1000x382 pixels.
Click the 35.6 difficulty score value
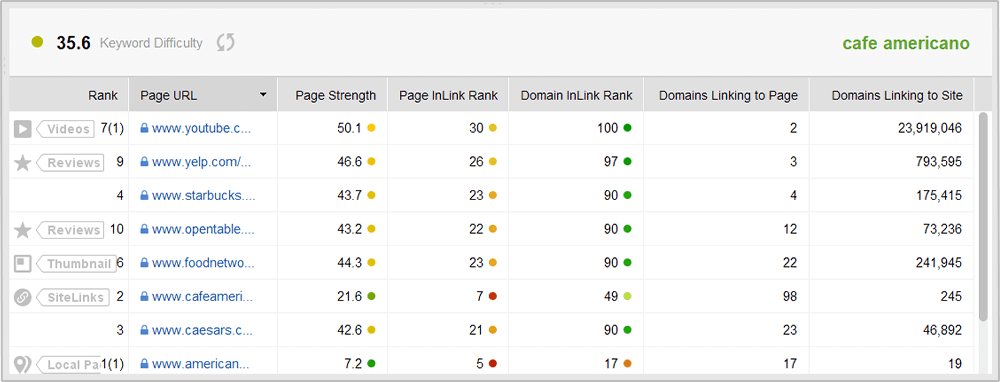(x=73, y=43)
